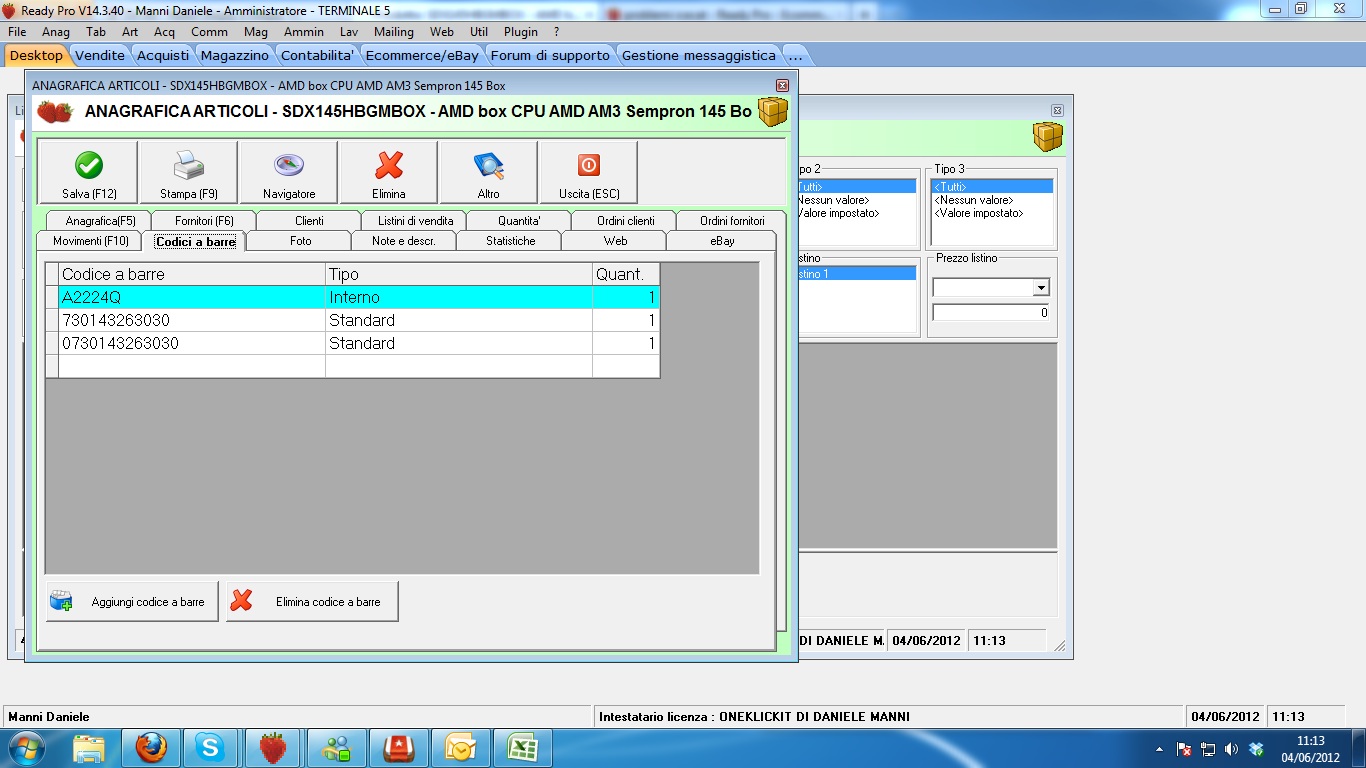Open the Movimenti (F10) tab
The width and height of the screenshot is (1366, 768).
pyautogui.click(x=90, y=241)
